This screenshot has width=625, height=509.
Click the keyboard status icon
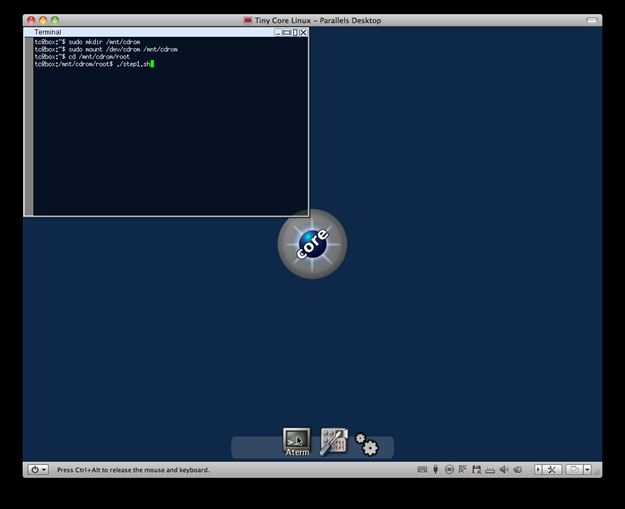(422, 470)
